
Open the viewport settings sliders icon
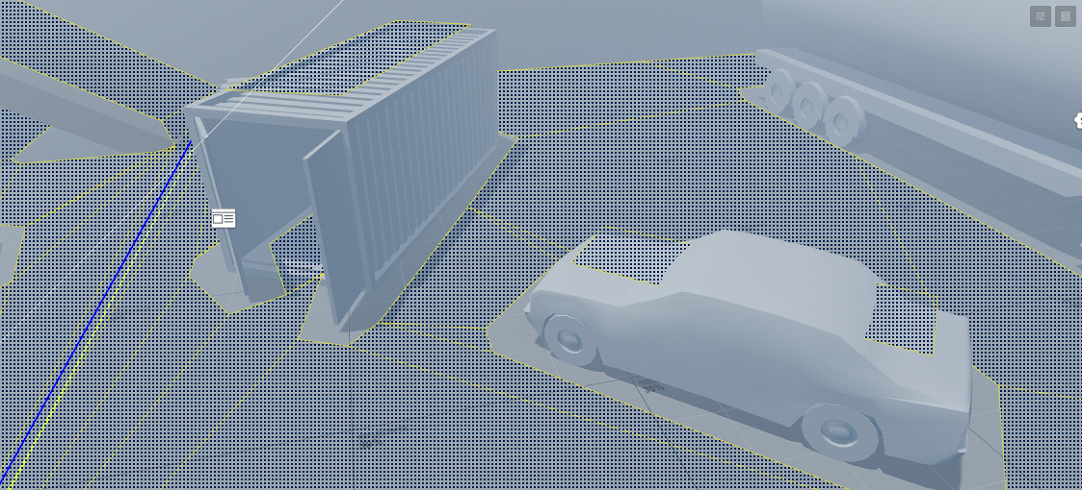pyautogui.click(x=1040, y=16)
